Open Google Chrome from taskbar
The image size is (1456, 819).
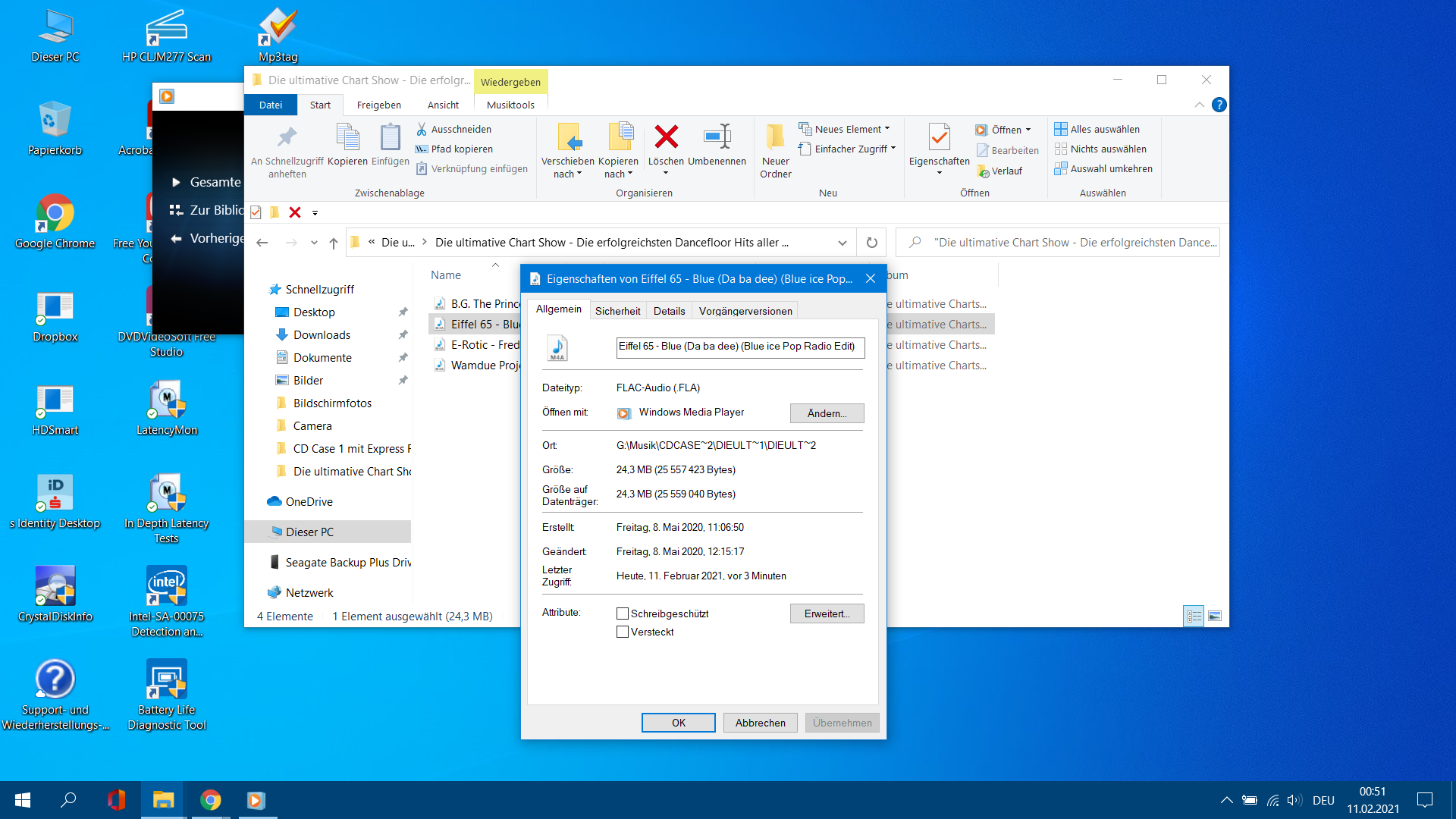(211, 800)
